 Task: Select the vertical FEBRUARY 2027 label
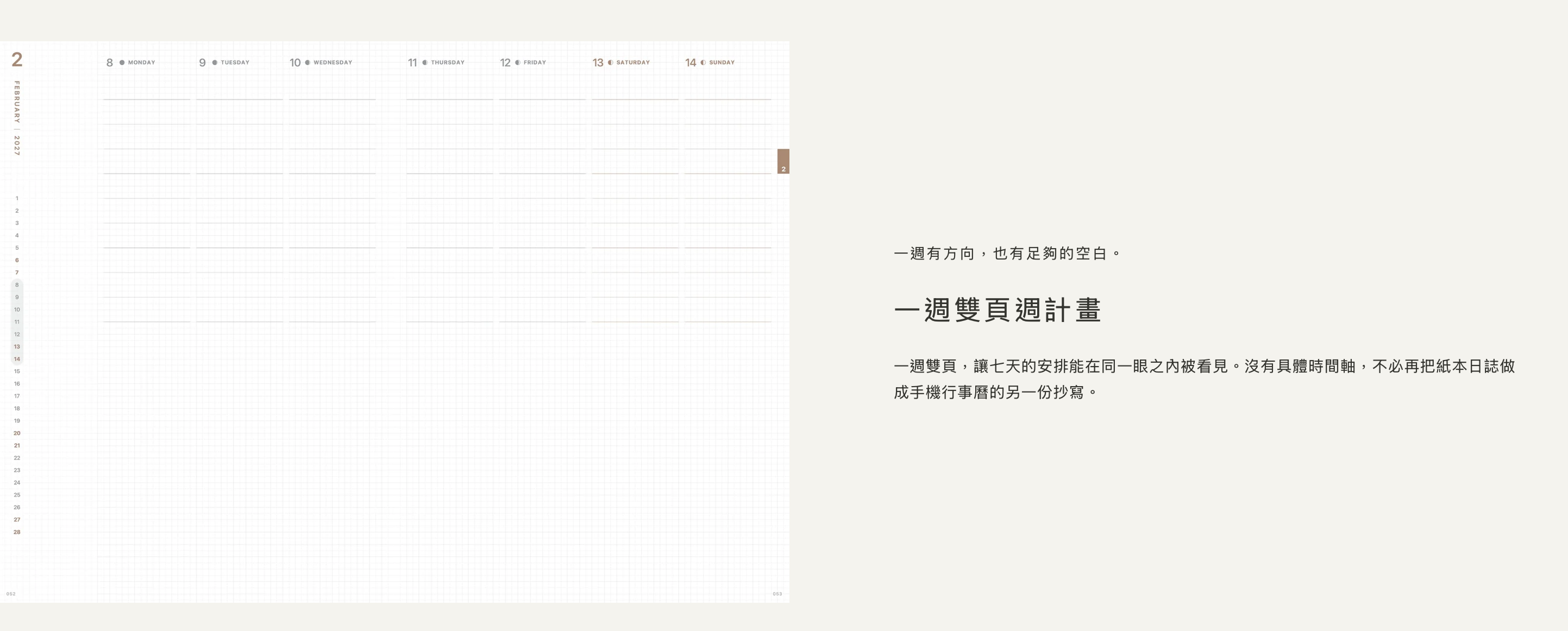(x=17, y=118)
